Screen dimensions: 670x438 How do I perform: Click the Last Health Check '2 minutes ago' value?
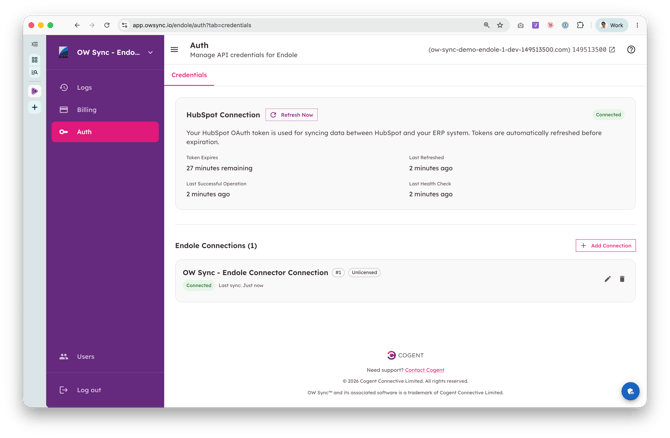[x=431, y=194]
